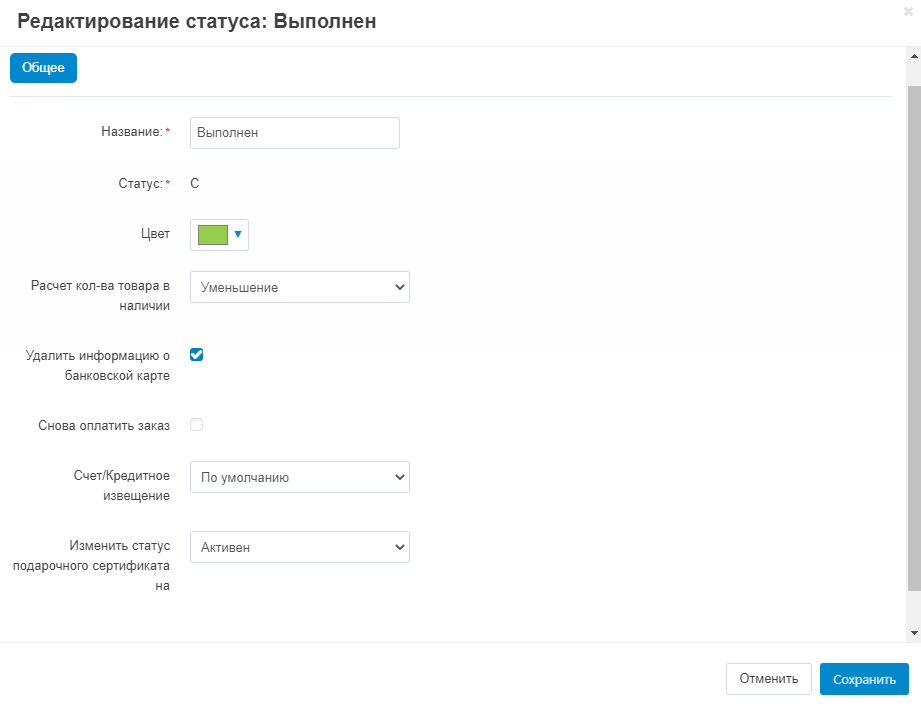Click the scrollbar up arrow
Screen dimensions: 921x710
tap(914, 58)
